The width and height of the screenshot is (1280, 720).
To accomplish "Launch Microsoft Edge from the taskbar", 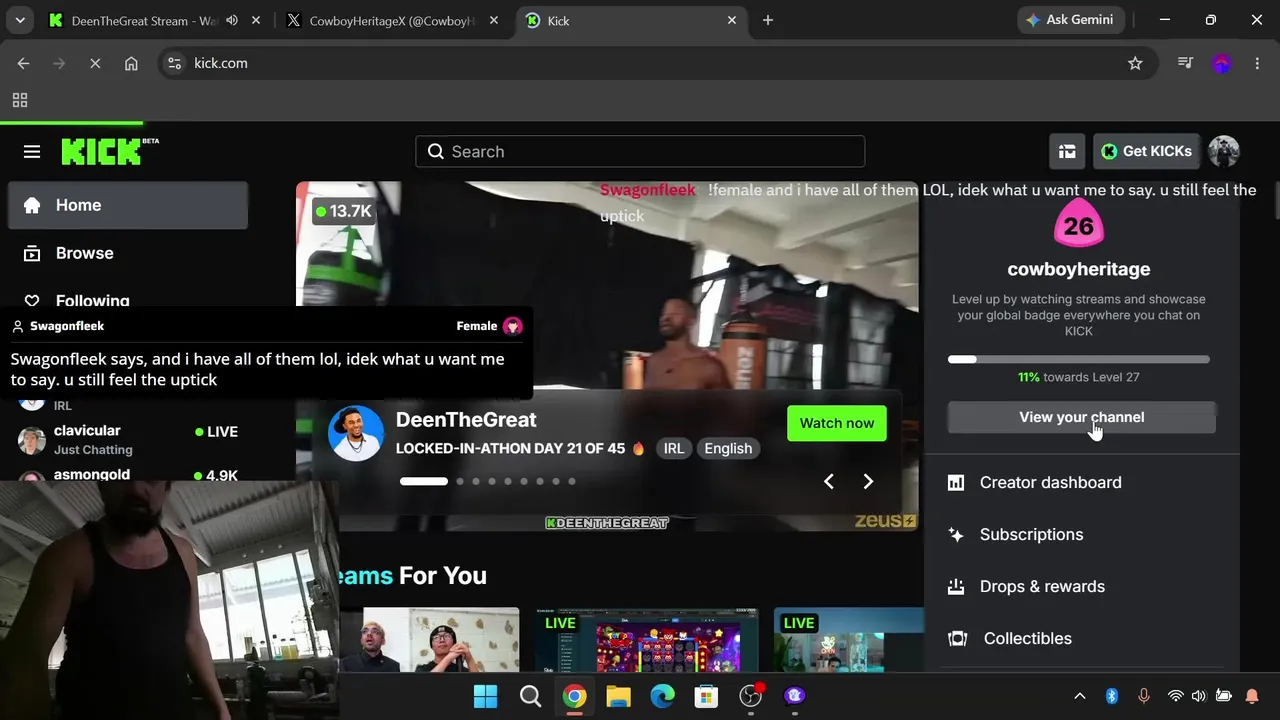I will click(662, 696).
